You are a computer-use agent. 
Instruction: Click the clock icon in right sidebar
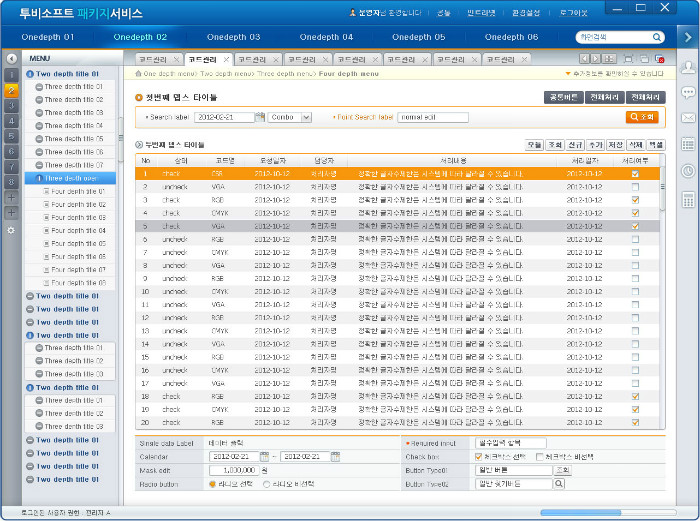pos(688,171)
